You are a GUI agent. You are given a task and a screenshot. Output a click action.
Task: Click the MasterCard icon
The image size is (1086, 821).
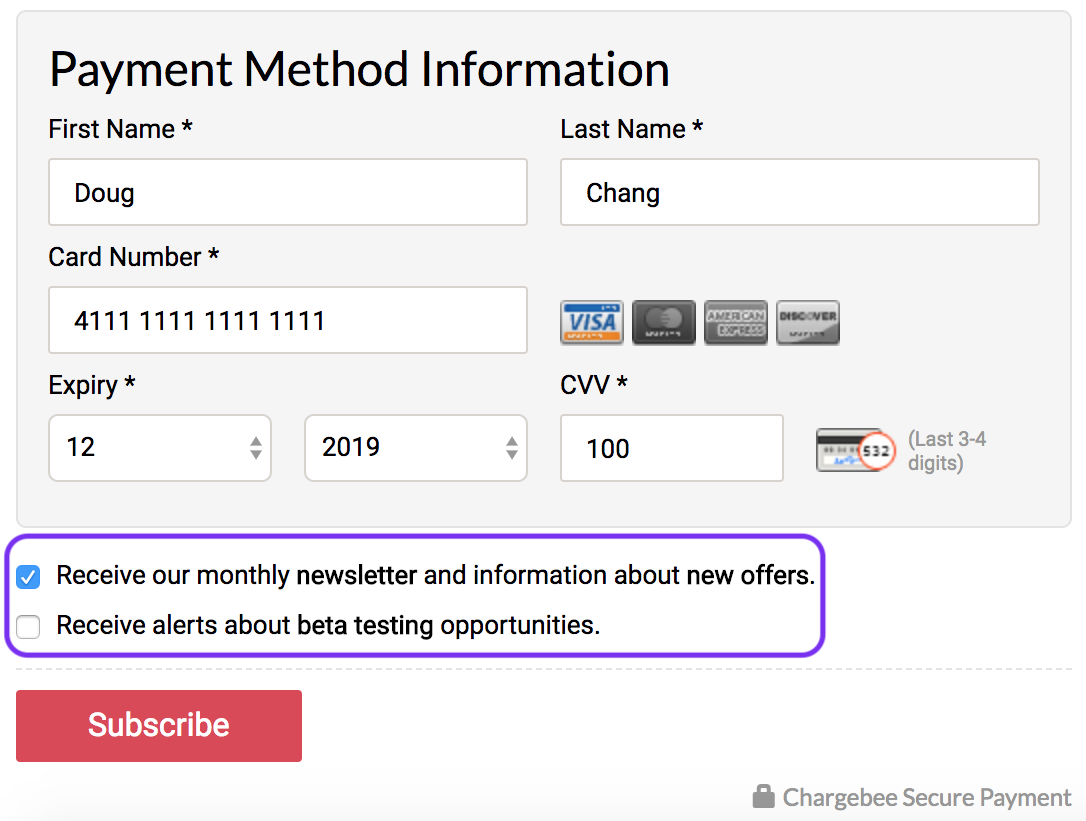[664, 322]
